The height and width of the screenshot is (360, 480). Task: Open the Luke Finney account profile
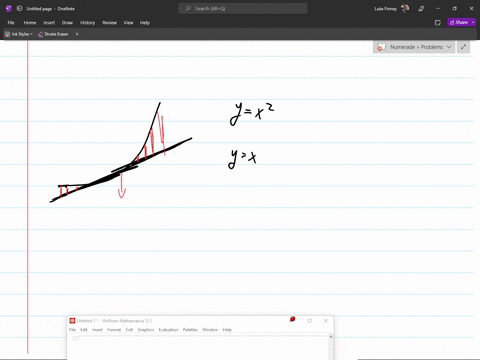[x=391, y=9]
